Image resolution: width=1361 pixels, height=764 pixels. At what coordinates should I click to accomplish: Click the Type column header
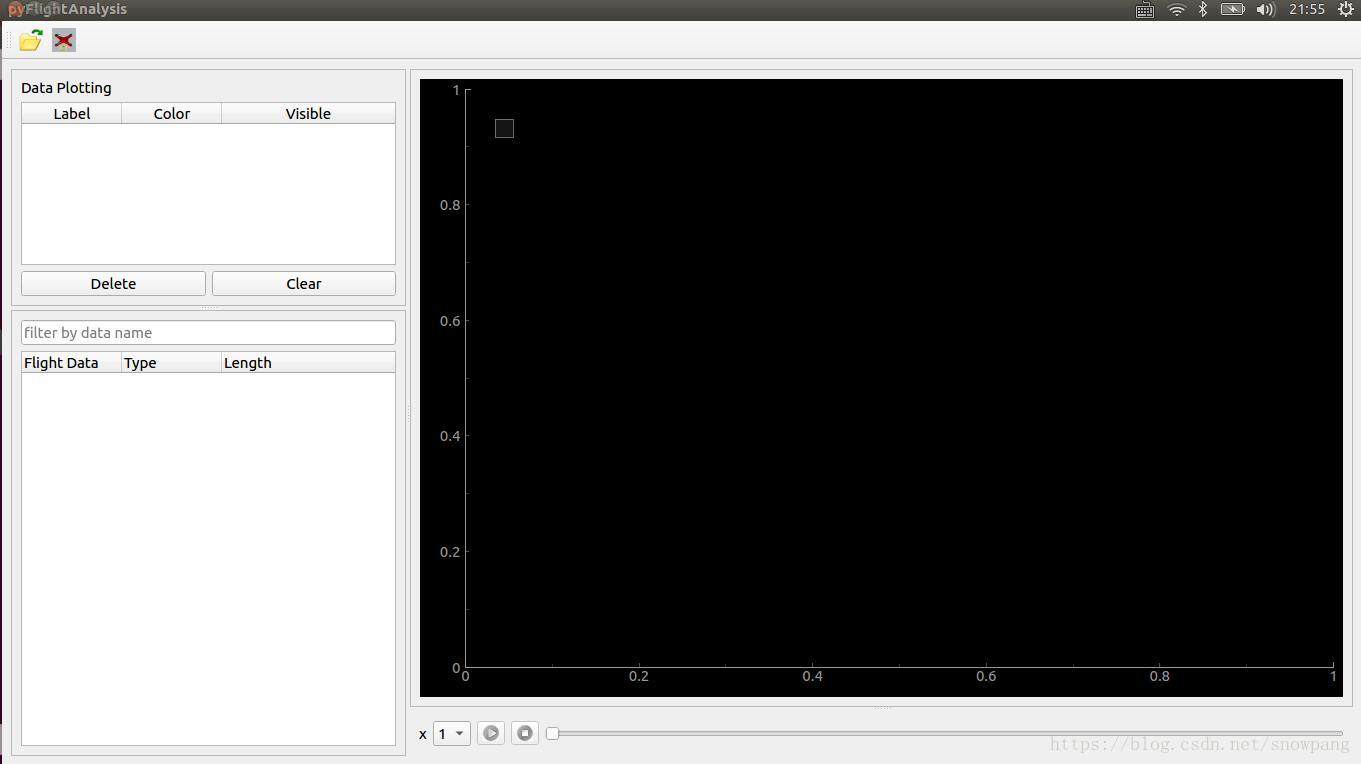(x=171, y=362)
